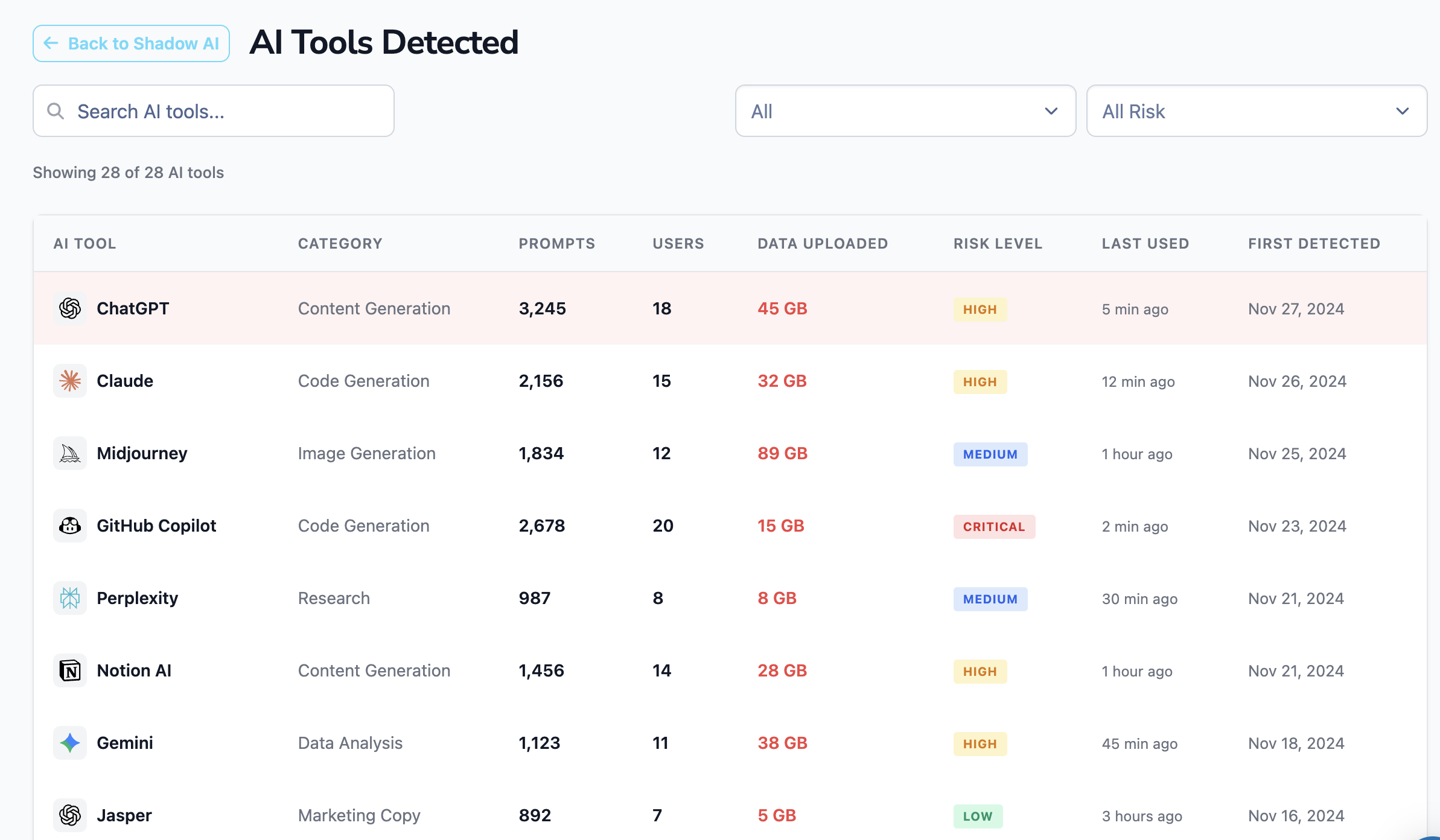Open the Gemini tool name
1440x840 pixels.
click(125, 743)
